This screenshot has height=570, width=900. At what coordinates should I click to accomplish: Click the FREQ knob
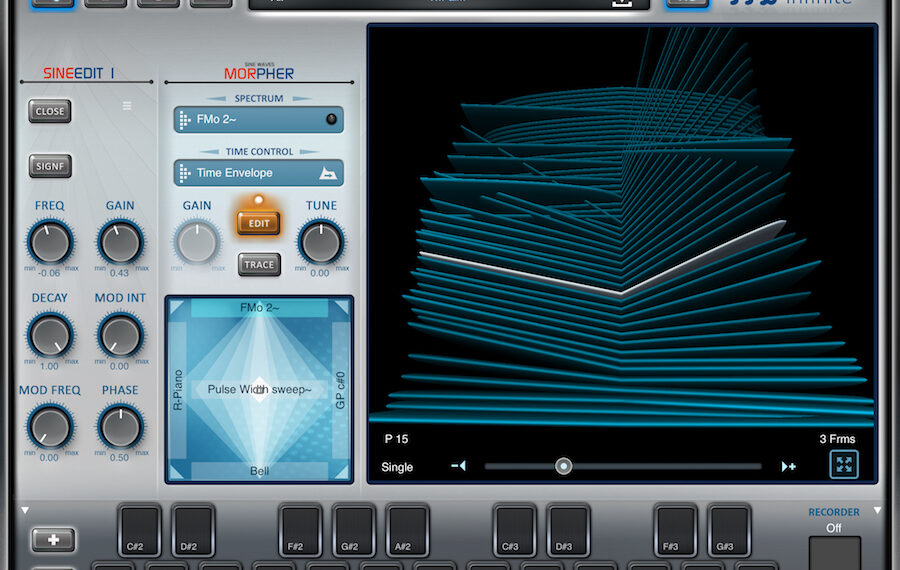pyautogui.click(x=50, y=242)
